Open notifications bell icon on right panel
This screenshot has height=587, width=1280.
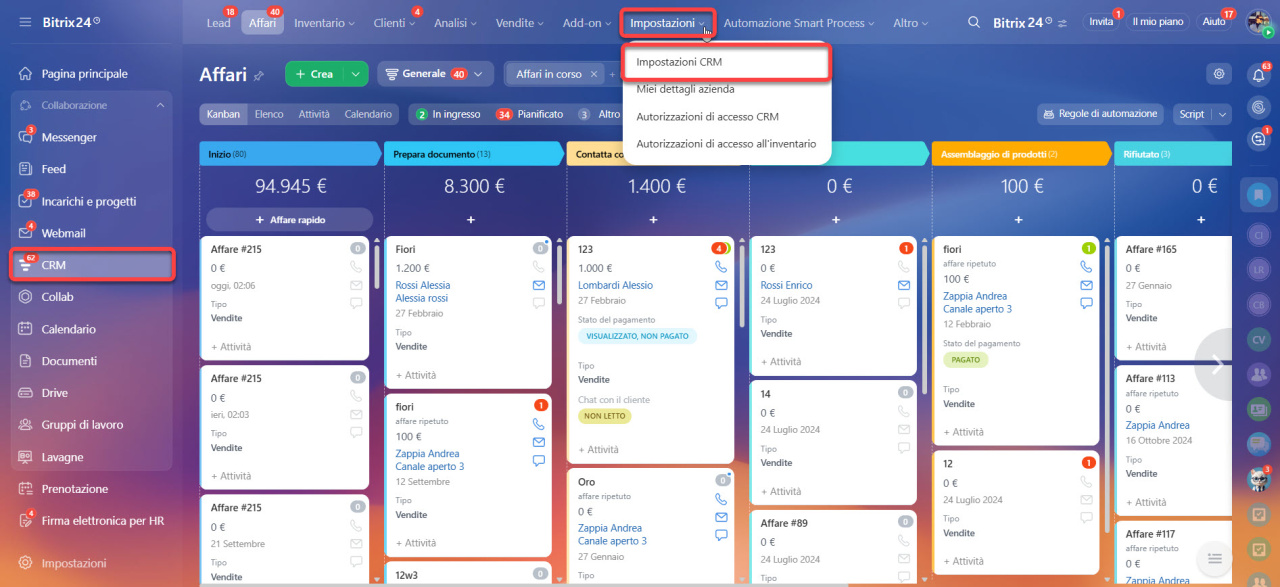(1258, 74)
